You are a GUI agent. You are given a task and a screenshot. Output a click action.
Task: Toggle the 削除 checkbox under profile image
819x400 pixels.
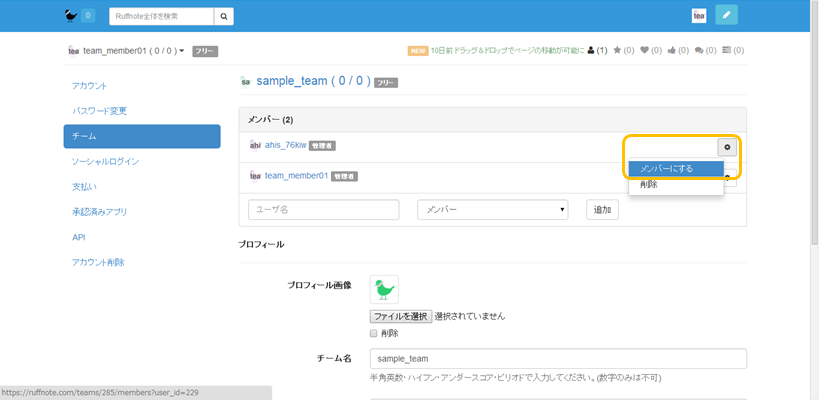coord(374,333)
